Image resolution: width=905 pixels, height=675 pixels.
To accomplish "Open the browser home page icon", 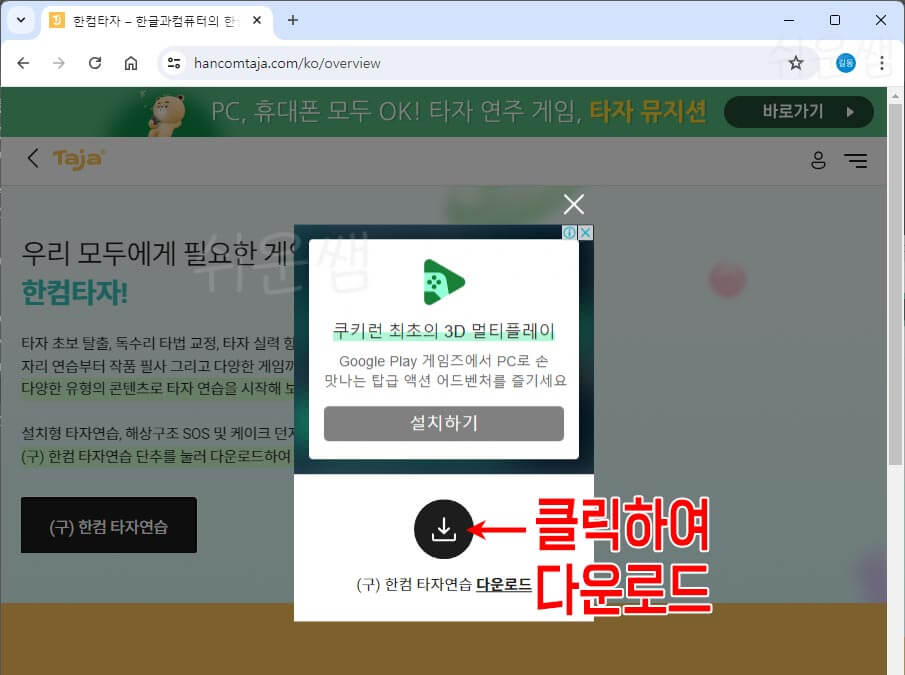I will (131, 63).
